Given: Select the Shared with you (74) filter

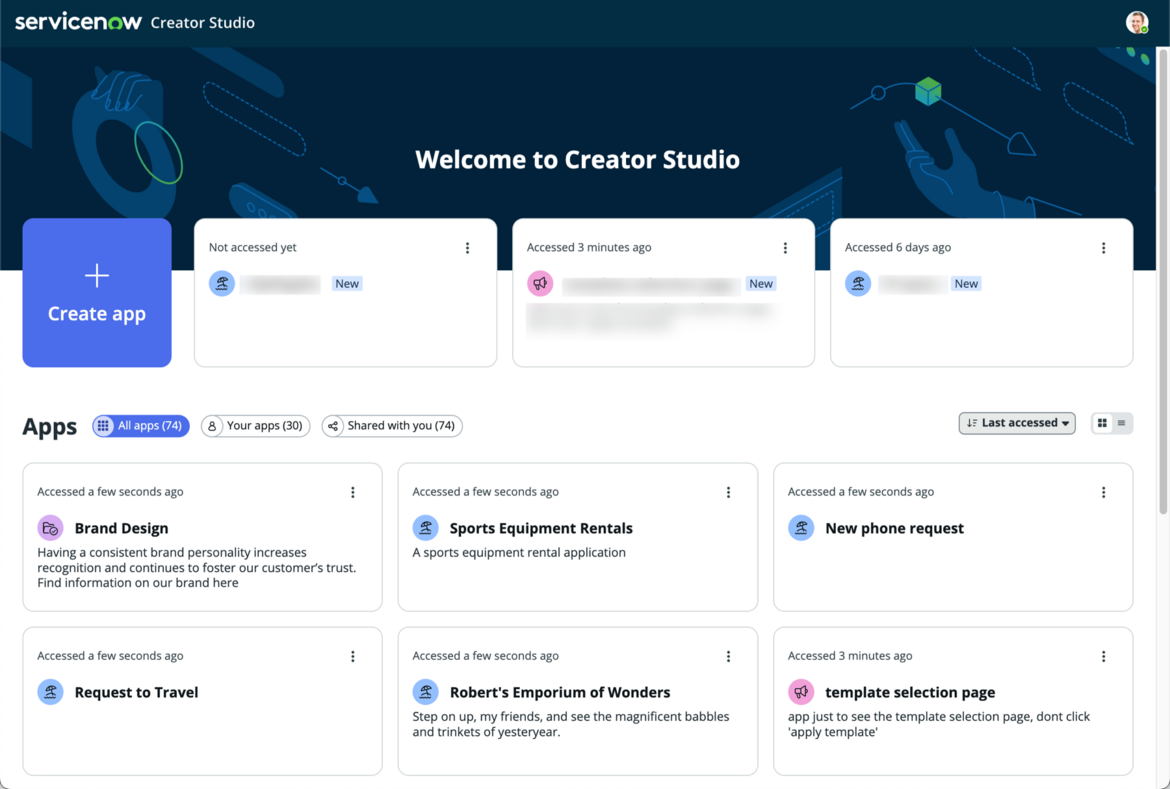Looking at the screenshot, I should click(x=392, y=425).
